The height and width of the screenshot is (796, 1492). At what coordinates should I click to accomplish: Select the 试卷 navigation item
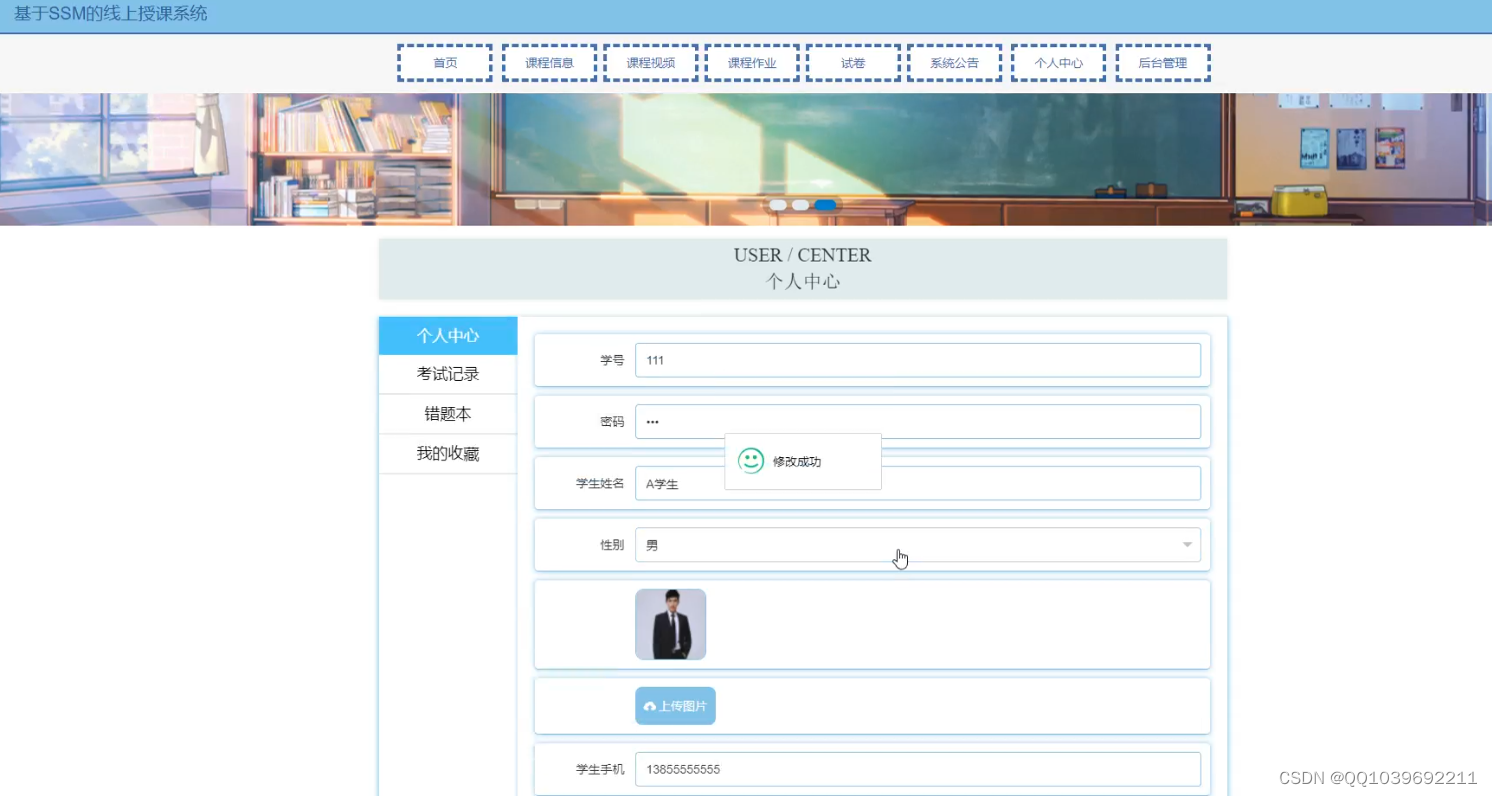853,63
